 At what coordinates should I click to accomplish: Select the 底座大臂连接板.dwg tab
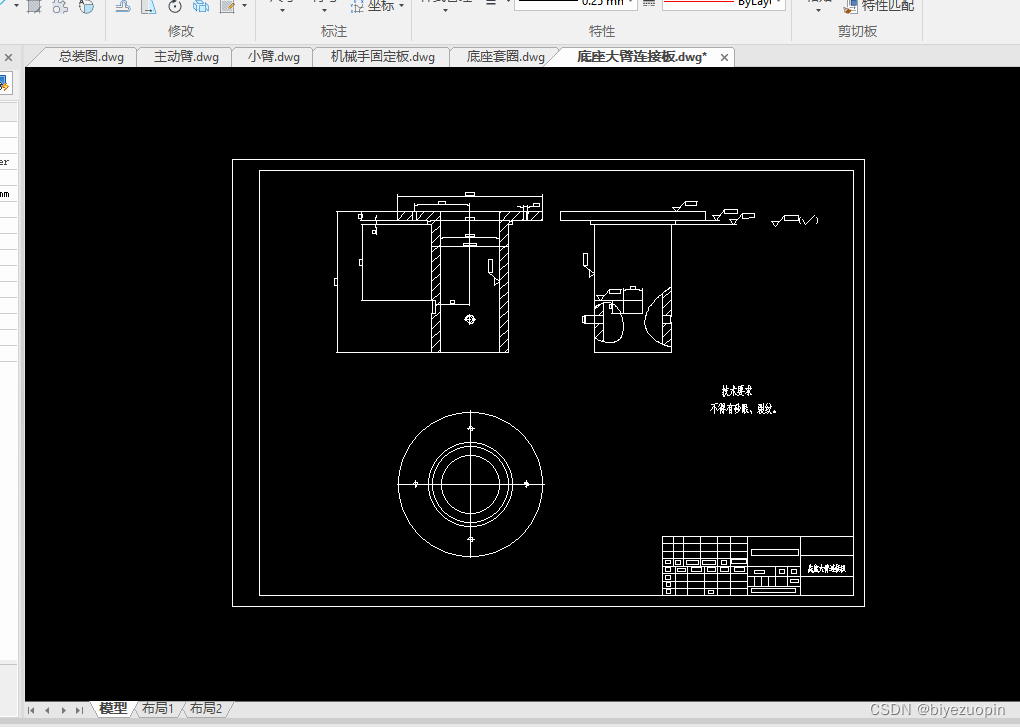point(641,57)
